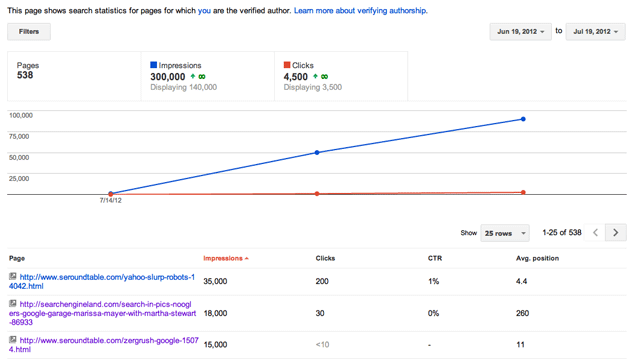Open the '25 rows' dropdown

[x=505, y=233]
